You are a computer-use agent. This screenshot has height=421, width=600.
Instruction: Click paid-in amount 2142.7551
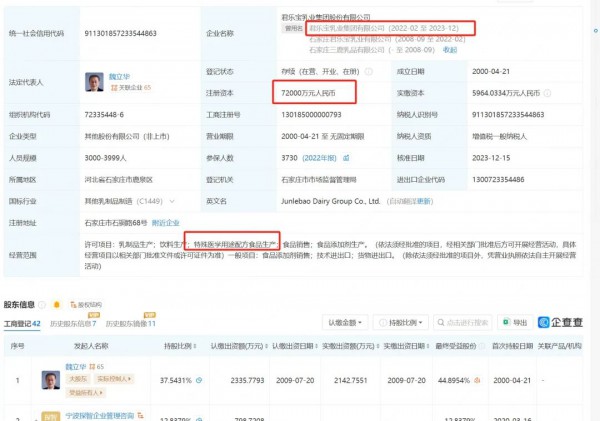point(351,380)
